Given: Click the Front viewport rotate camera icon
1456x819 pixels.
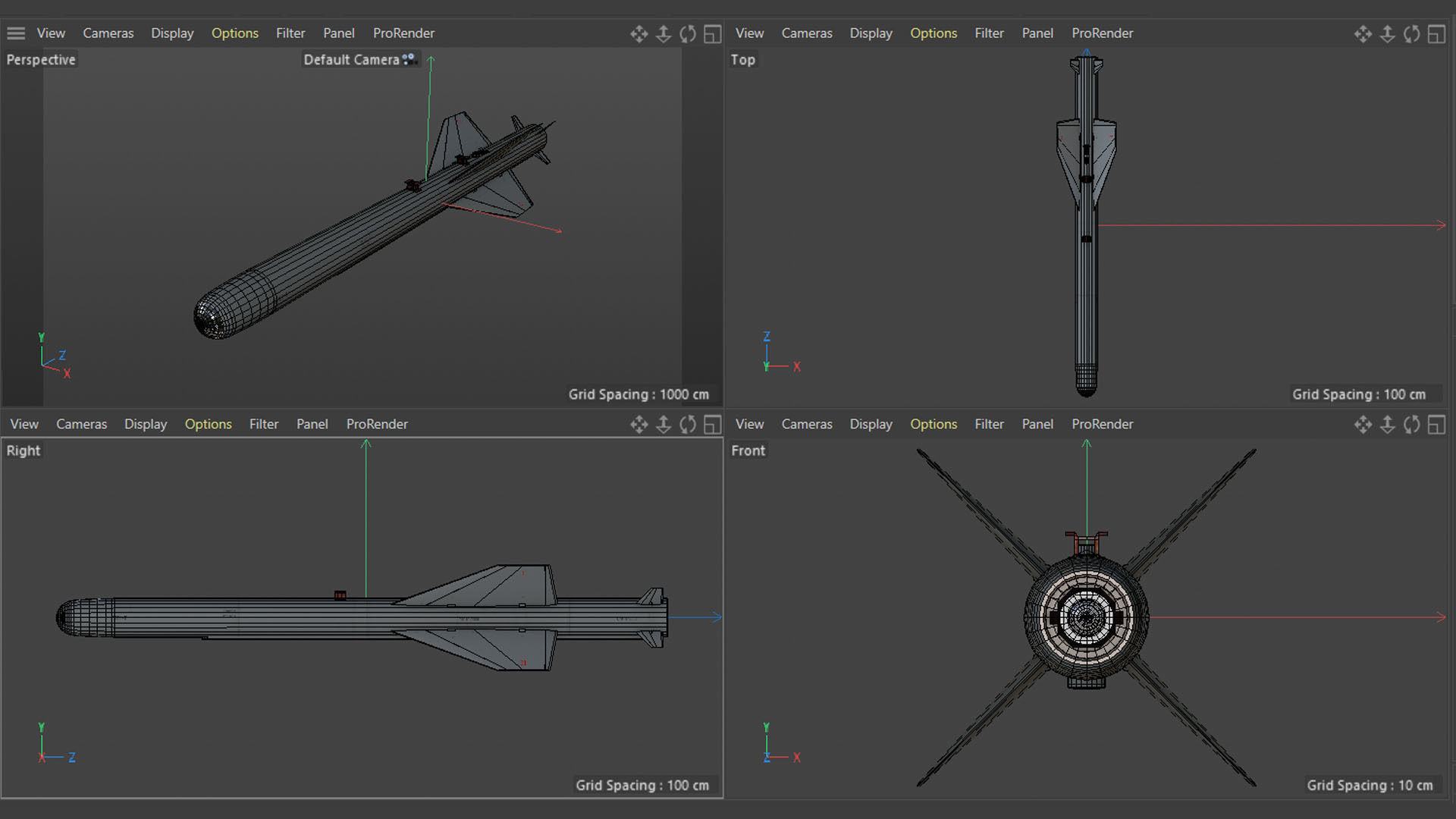Looking at the screenshot, I should tap(1411, 425).
